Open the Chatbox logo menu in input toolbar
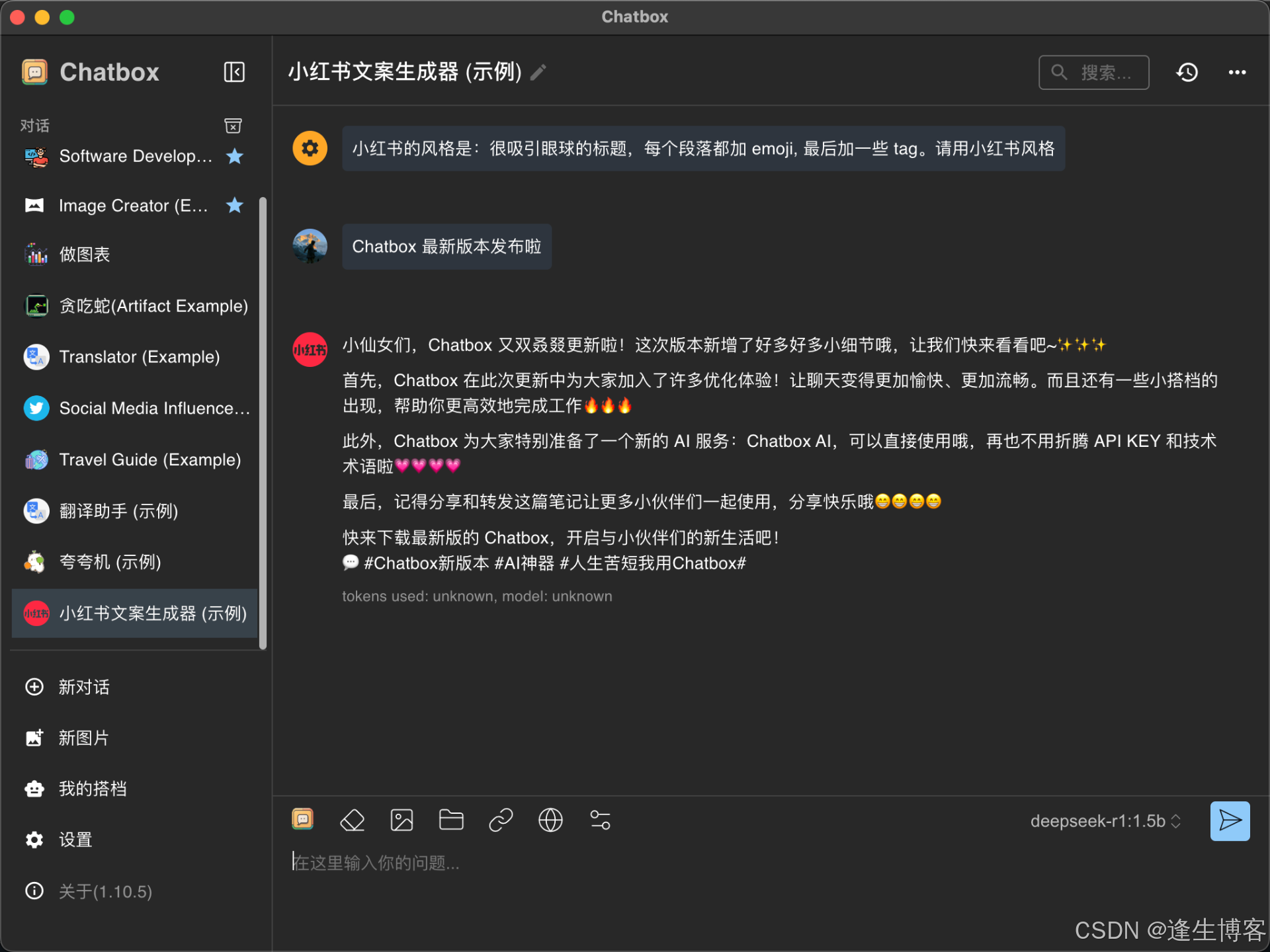 click(x=303, y=820)
